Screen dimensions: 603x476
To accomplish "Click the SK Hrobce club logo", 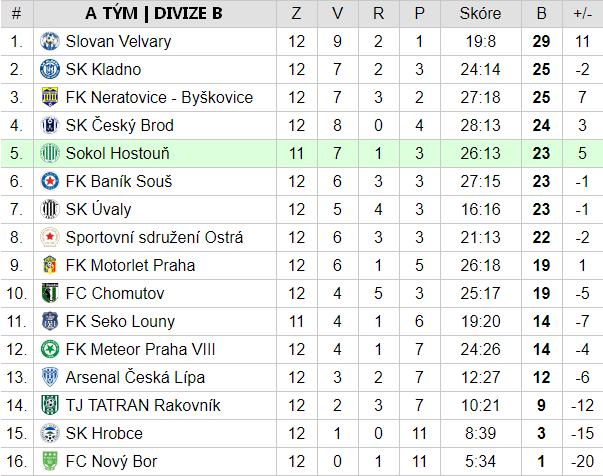I will coord(50,433).
